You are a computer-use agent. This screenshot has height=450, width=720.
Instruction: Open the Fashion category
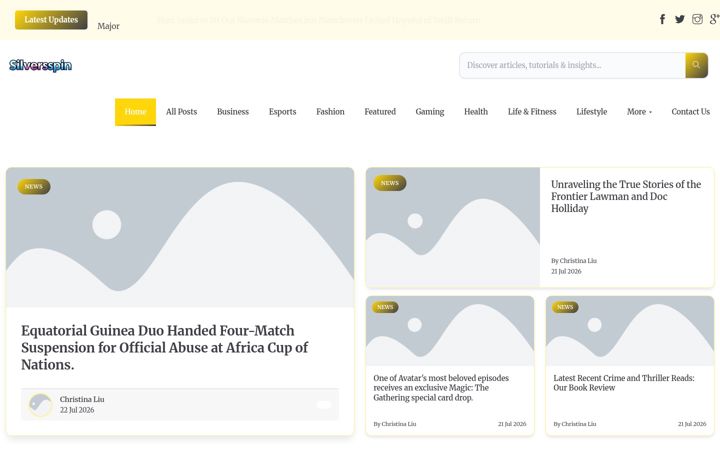pos(330,112)
